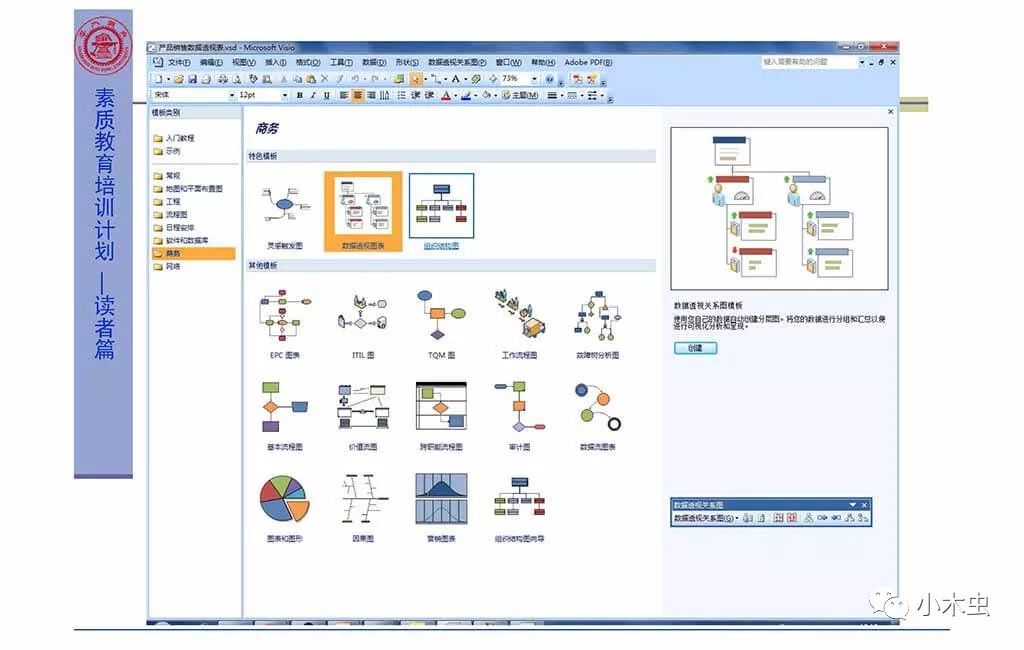
Task: Toggle Bold formatting
Action: click(300, 95)
